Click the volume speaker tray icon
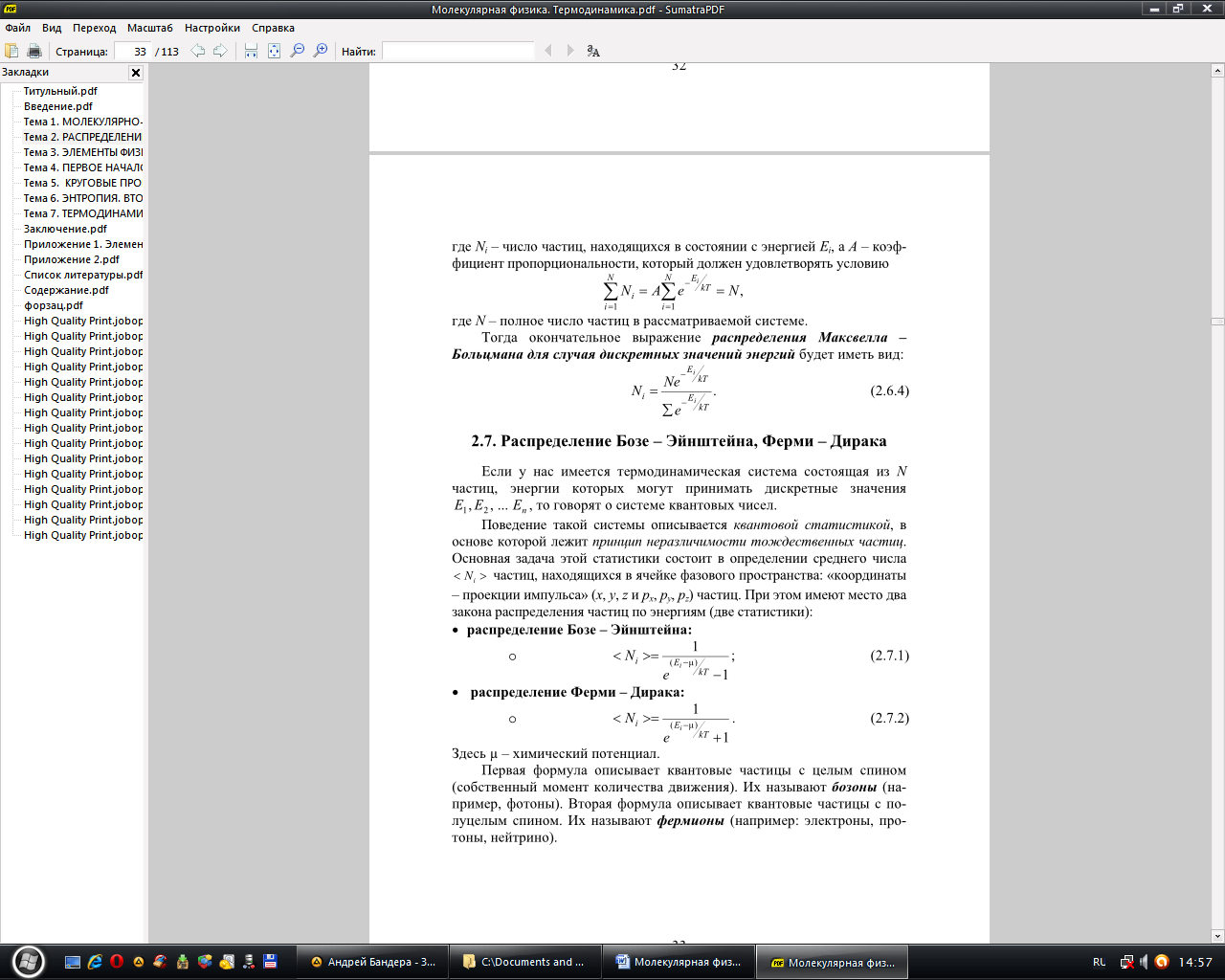The height and width of the screenshot is (980, 1225). (1144, 962)
